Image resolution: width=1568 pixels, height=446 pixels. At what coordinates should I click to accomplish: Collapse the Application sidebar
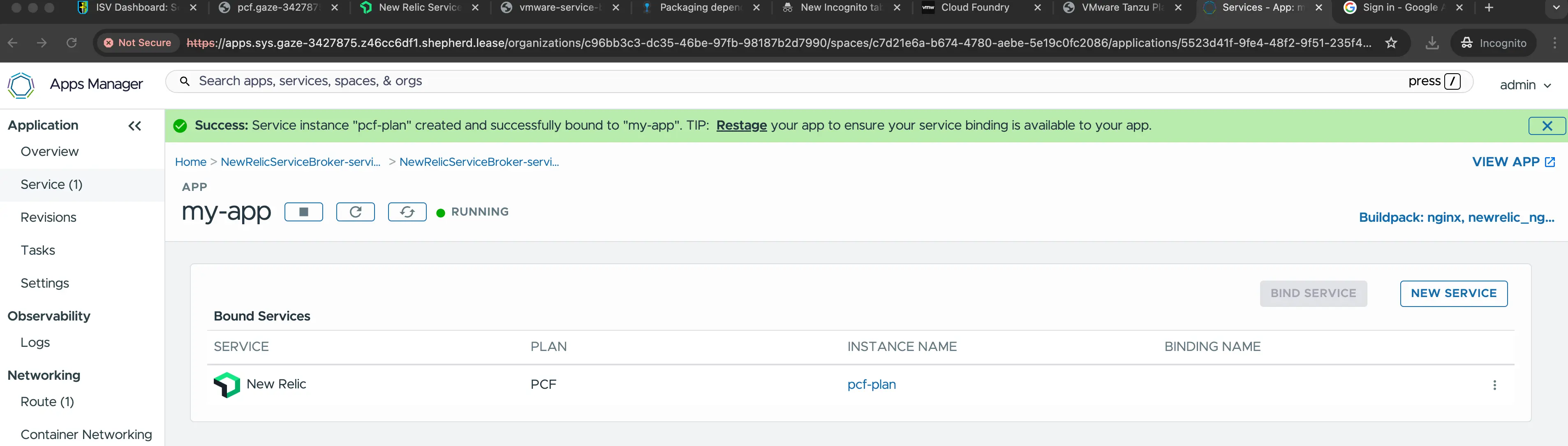click(x=134, y=126)
